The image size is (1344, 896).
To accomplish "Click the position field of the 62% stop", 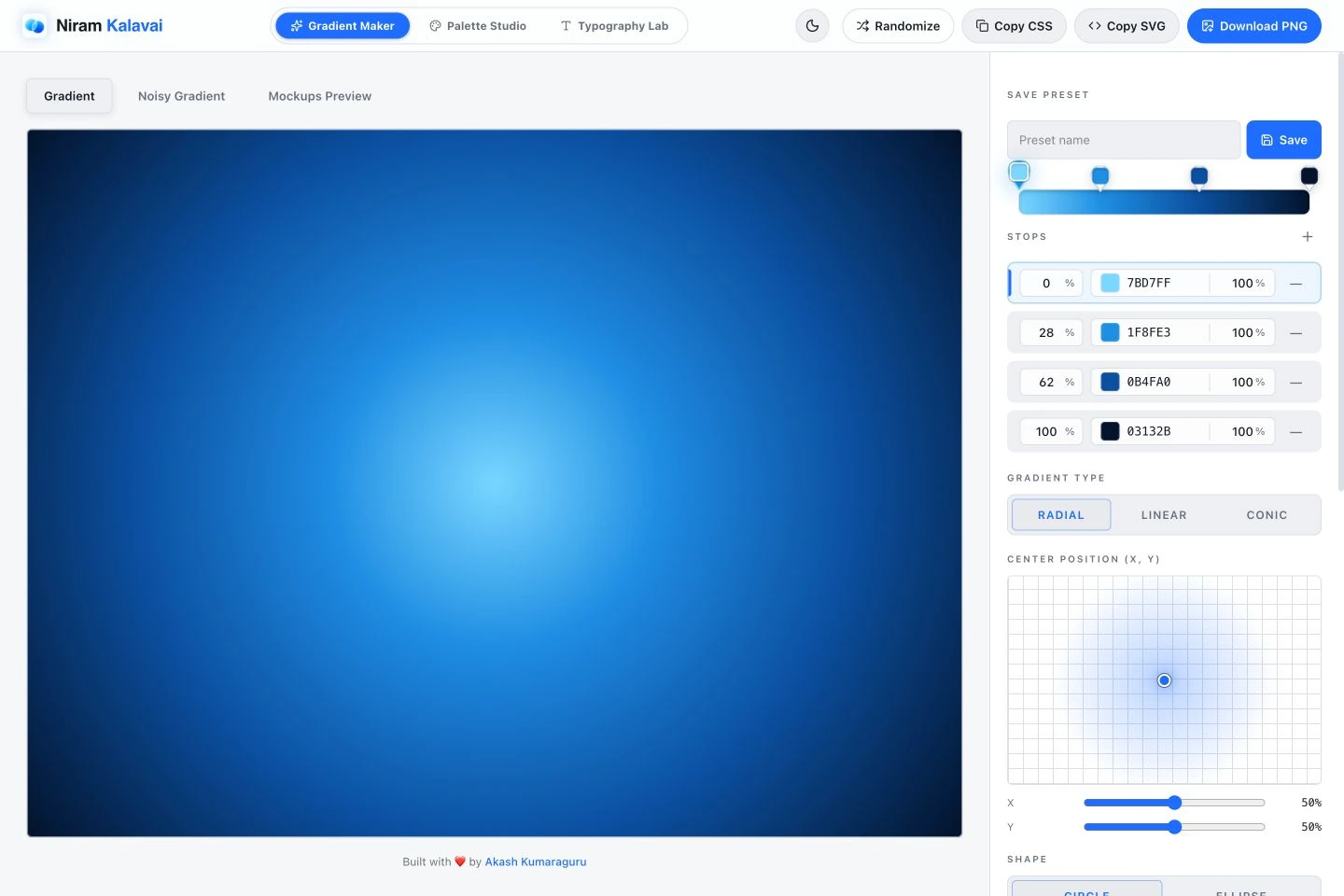I will tap(1051, 382).
